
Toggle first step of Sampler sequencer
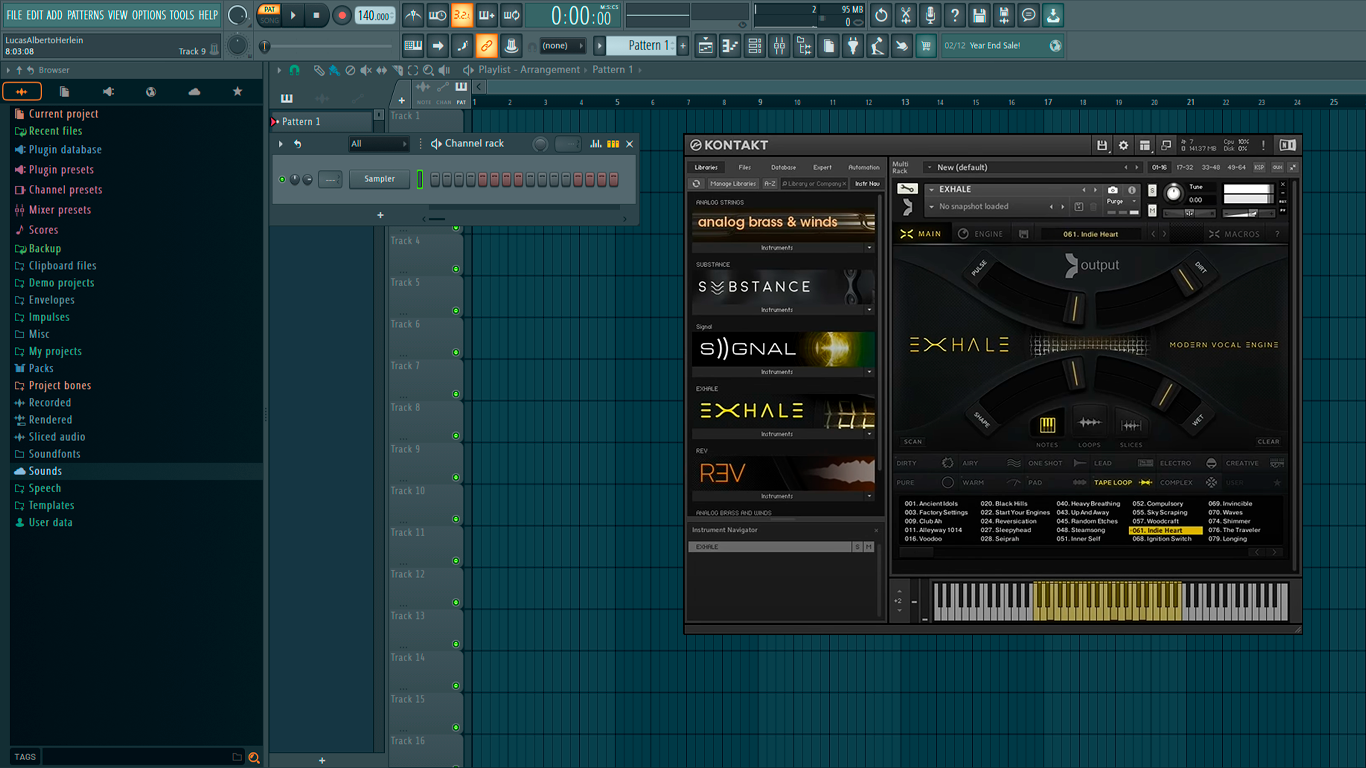pyautogui.click(x=435, y=180)
